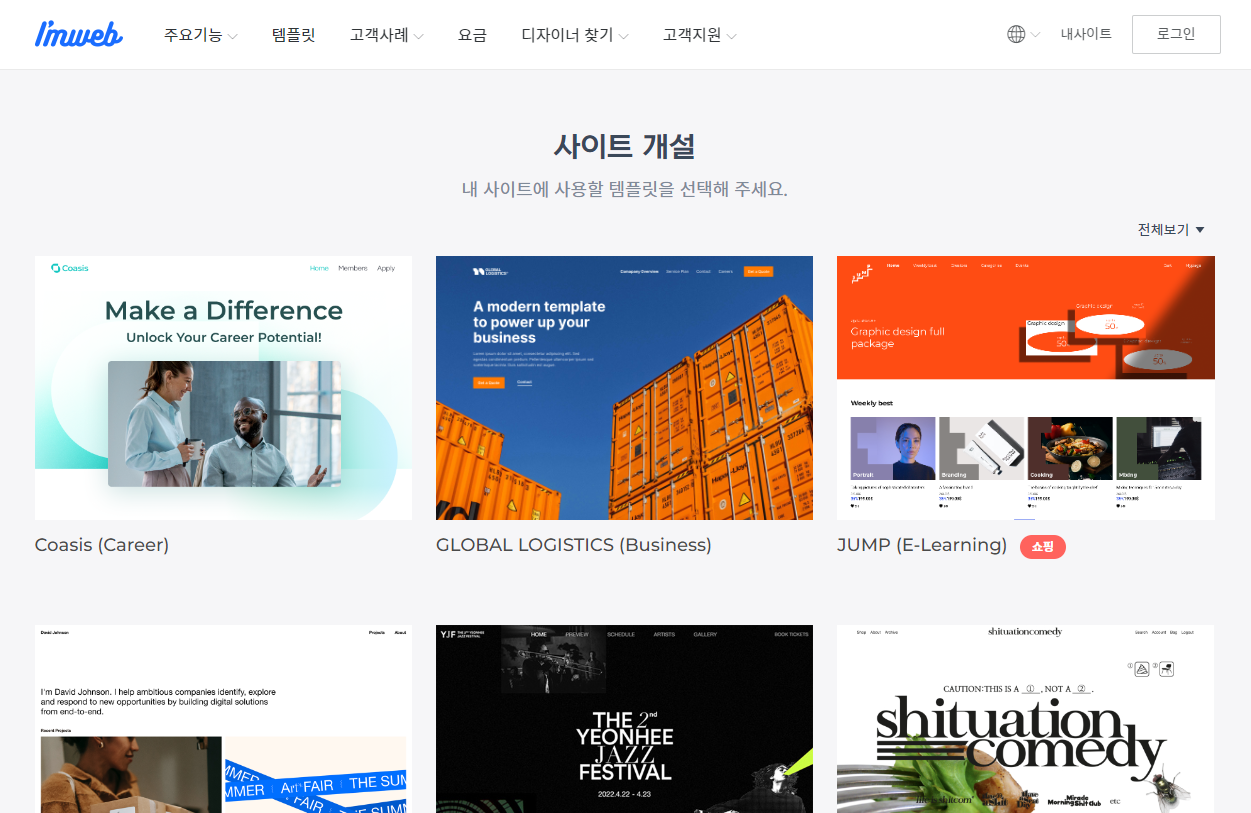Click the globe language icon
Screen dimensions: 1251x813
pos(1016,34)
